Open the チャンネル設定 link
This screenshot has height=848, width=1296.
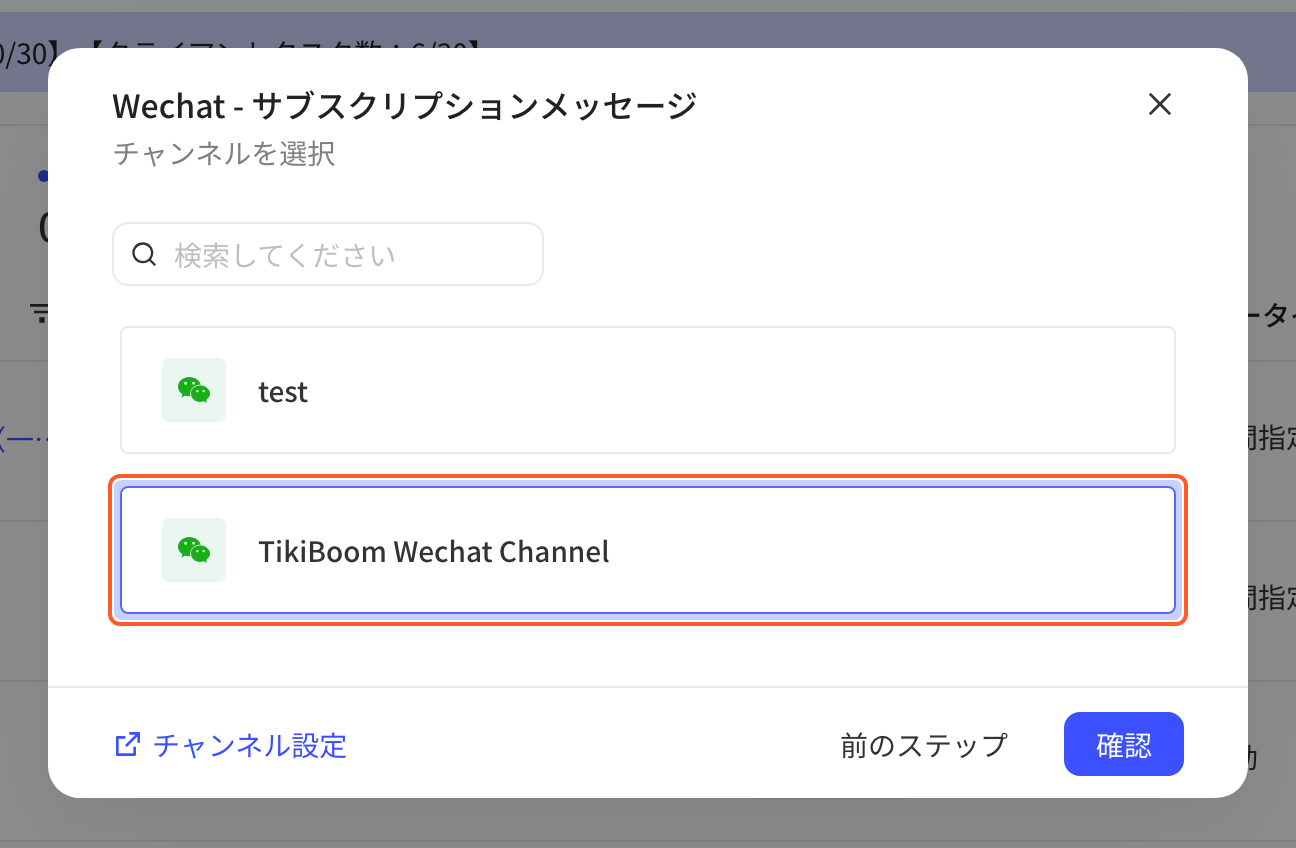coord(231,745)
